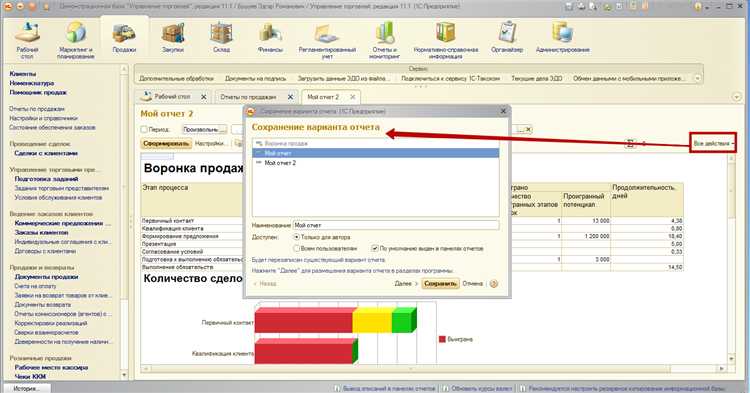Toggle the Период checkbox

coord(144,130)
